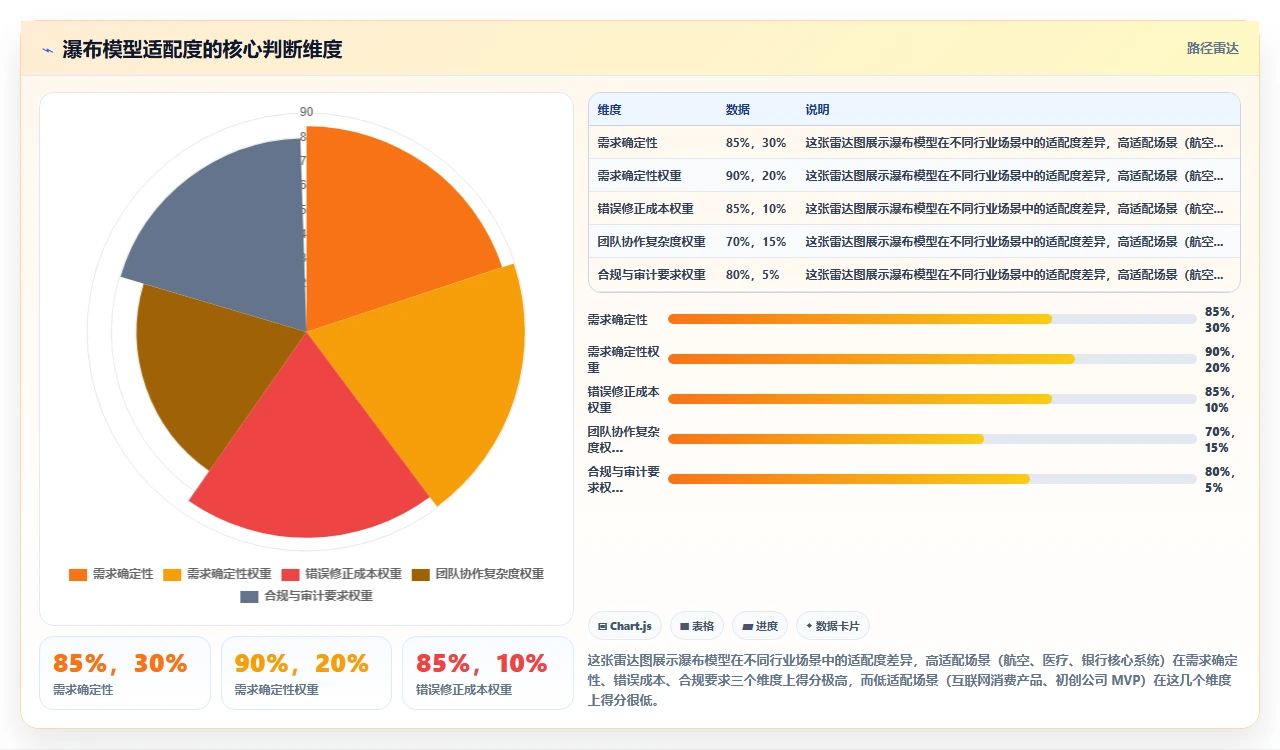
Task: Click table cell value 80%, 5%
Action: (x=752, y=275)
